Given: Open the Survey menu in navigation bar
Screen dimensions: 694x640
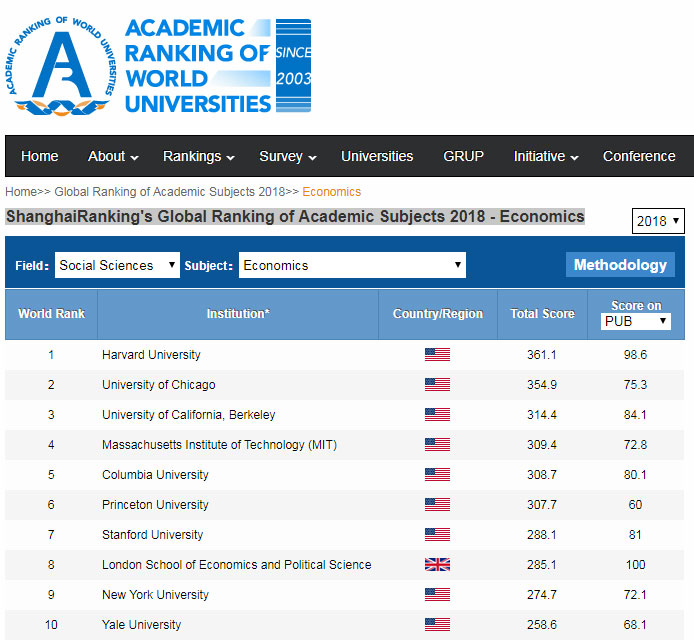Looking at the screenshot, I should click(288, 156).
